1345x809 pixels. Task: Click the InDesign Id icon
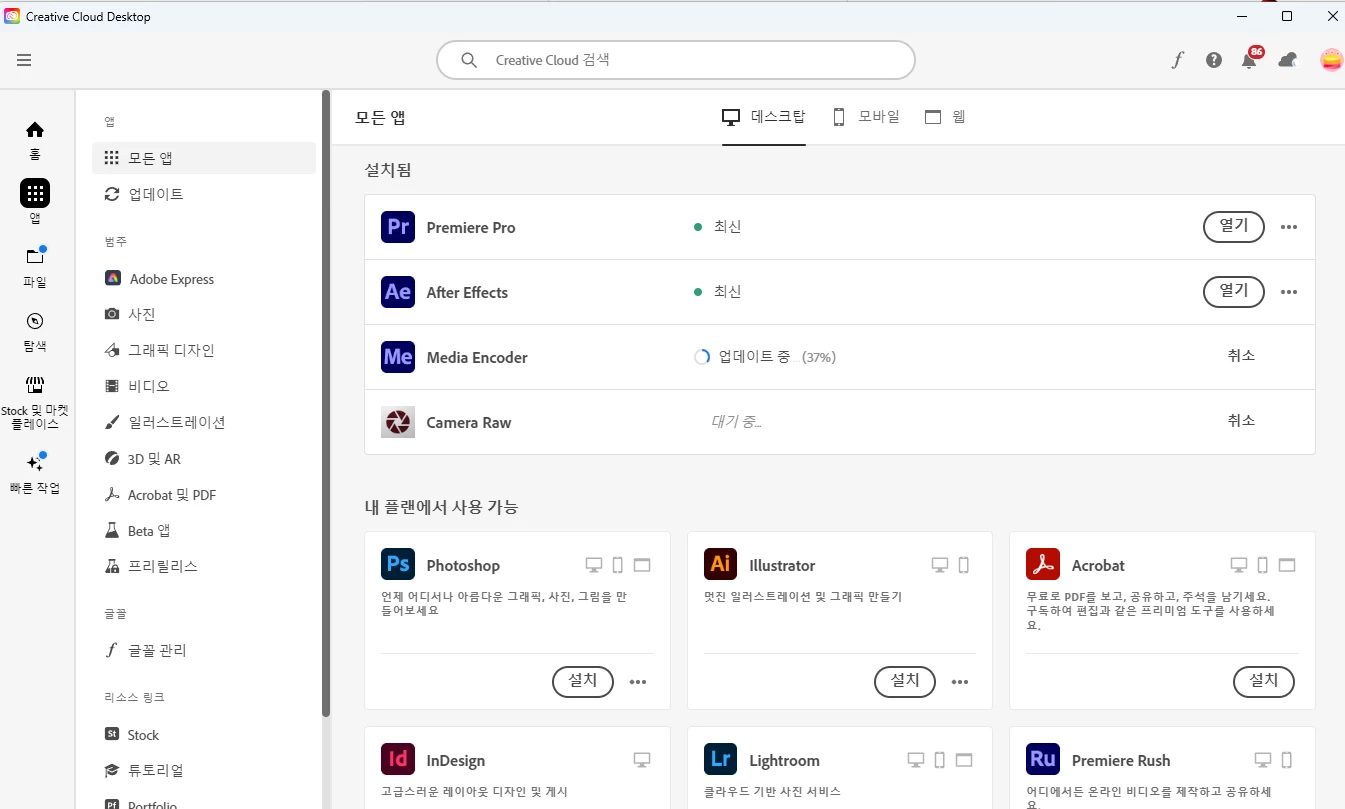398,759
